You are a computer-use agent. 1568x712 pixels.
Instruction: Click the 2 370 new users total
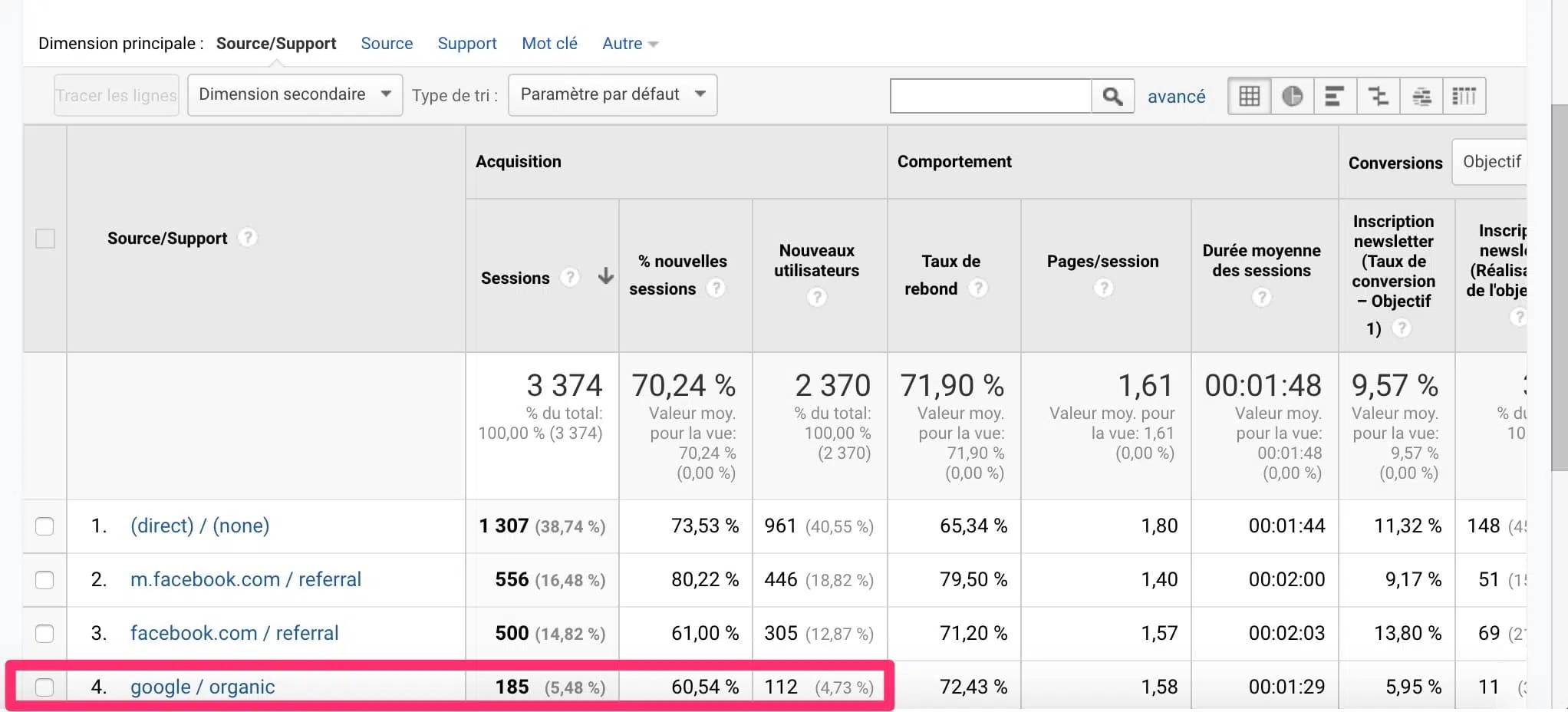pos(833,385)
